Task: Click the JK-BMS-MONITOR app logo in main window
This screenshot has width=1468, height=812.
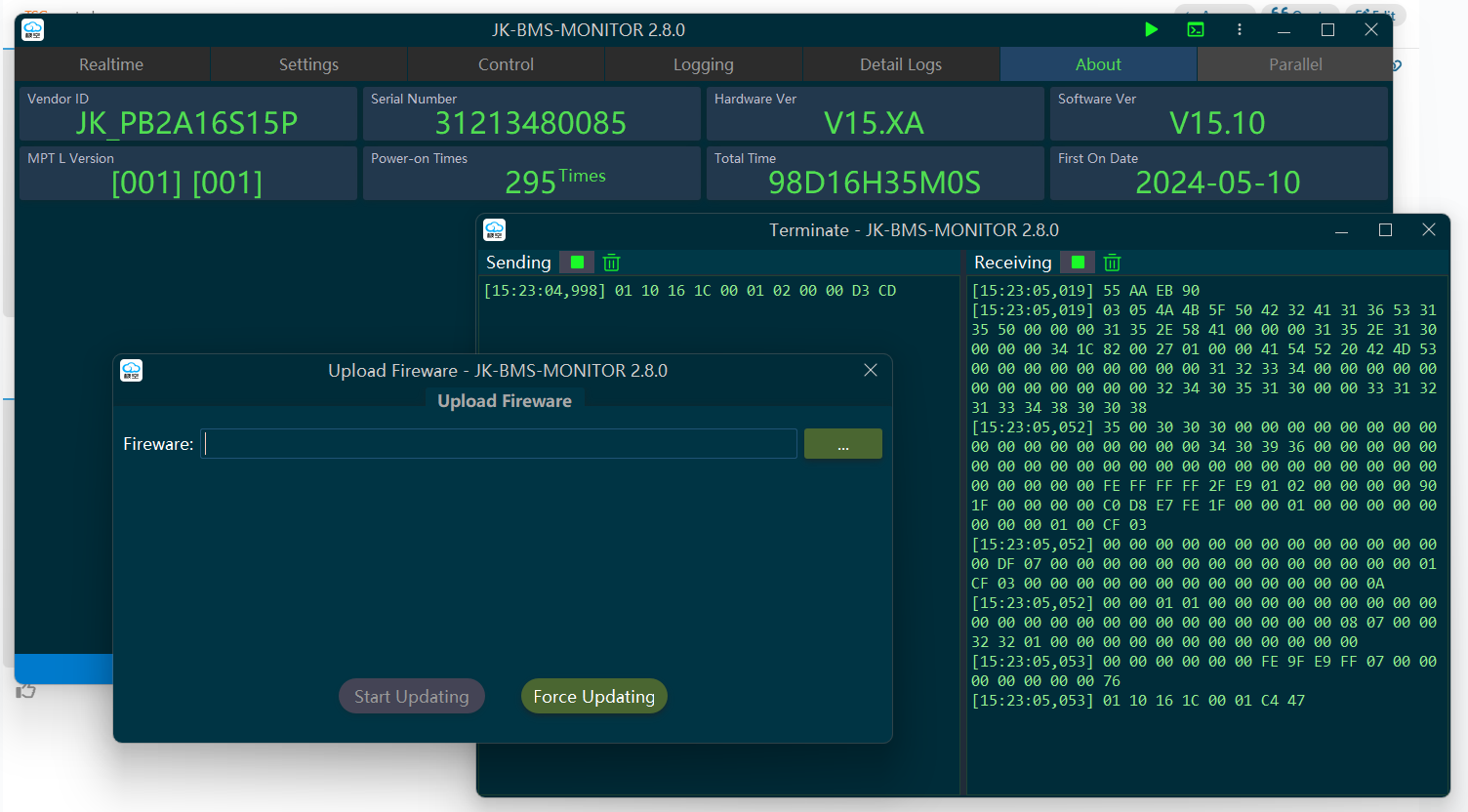Action: click(x=33, y=30)
